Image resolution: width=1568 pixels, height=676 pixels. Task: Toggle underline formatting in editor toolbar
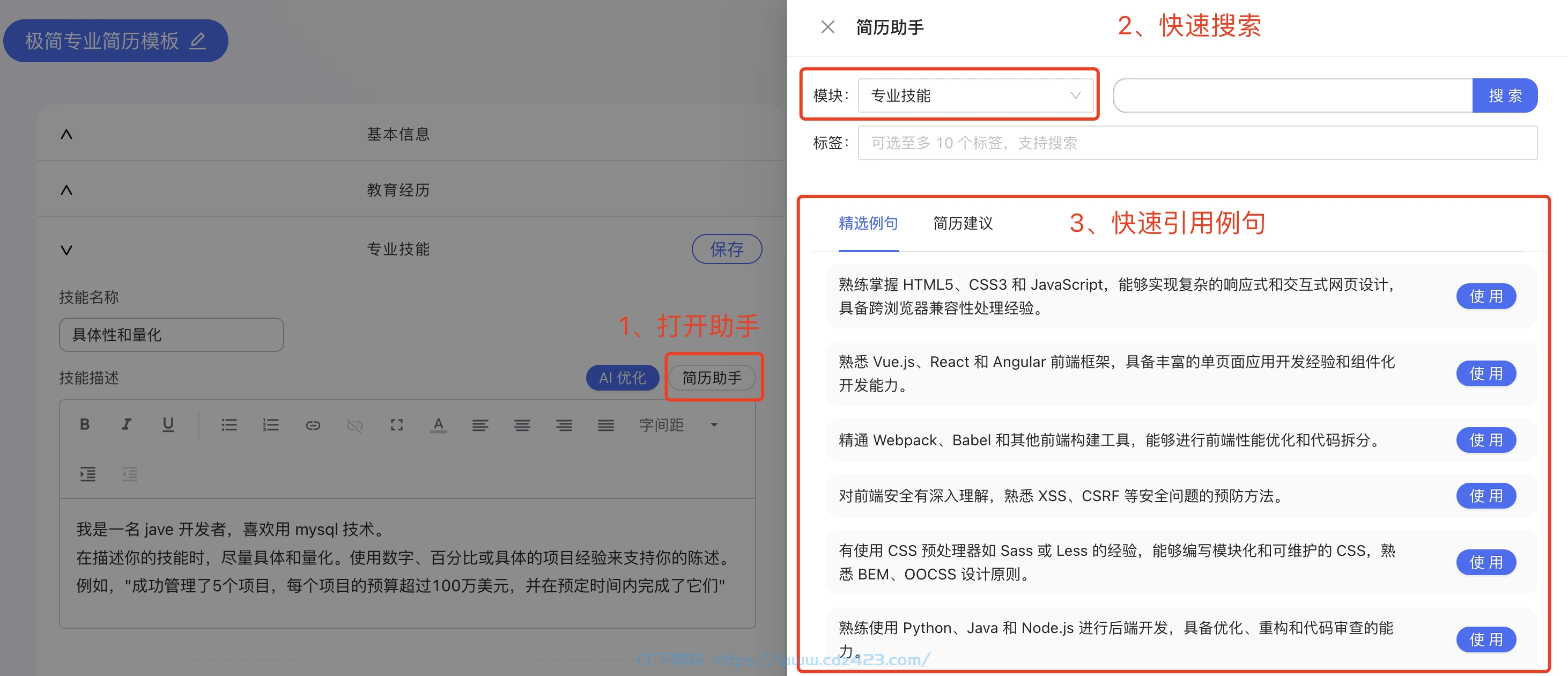pos(168,424)
